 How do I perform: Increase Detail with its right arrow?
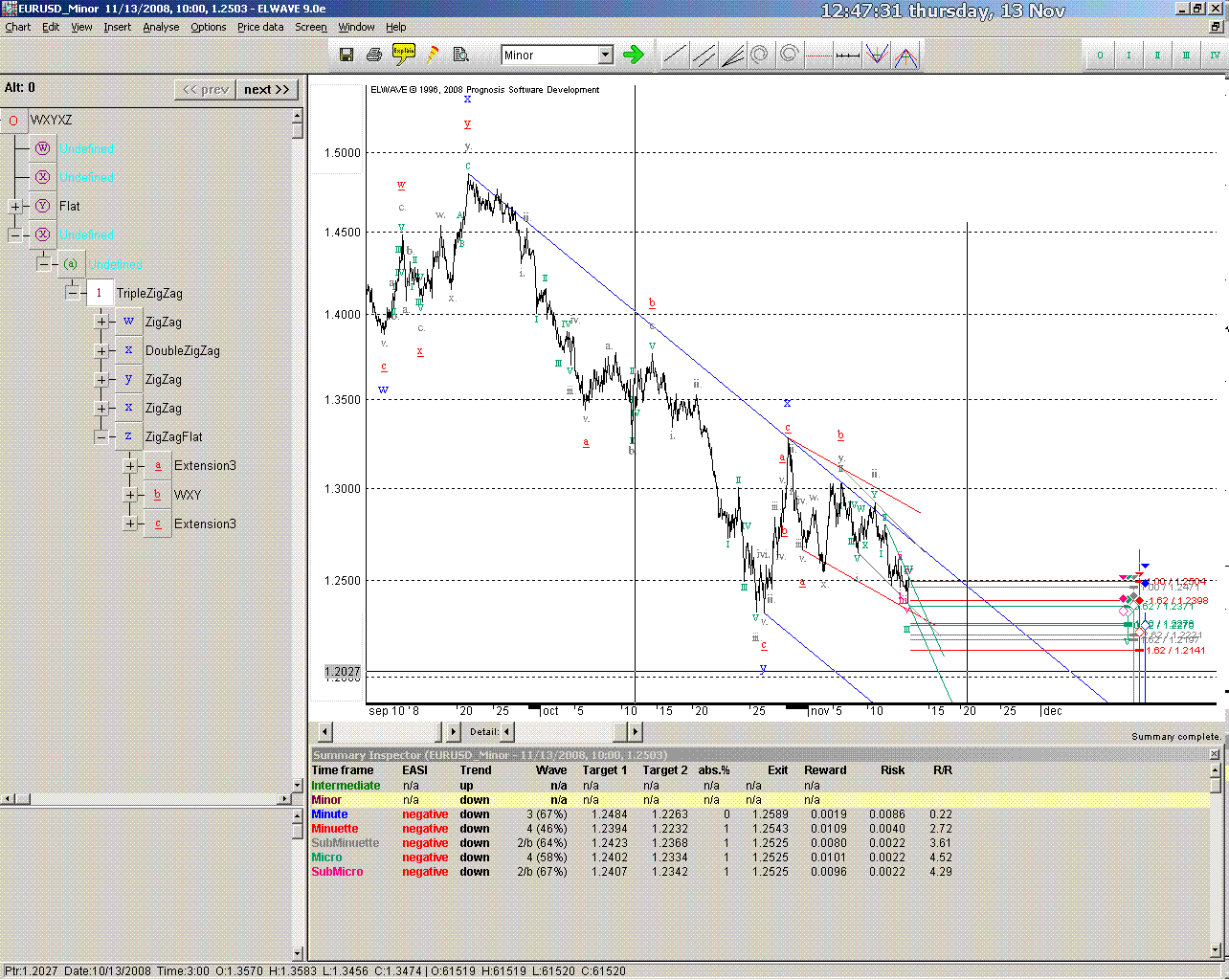pos(634,731)
